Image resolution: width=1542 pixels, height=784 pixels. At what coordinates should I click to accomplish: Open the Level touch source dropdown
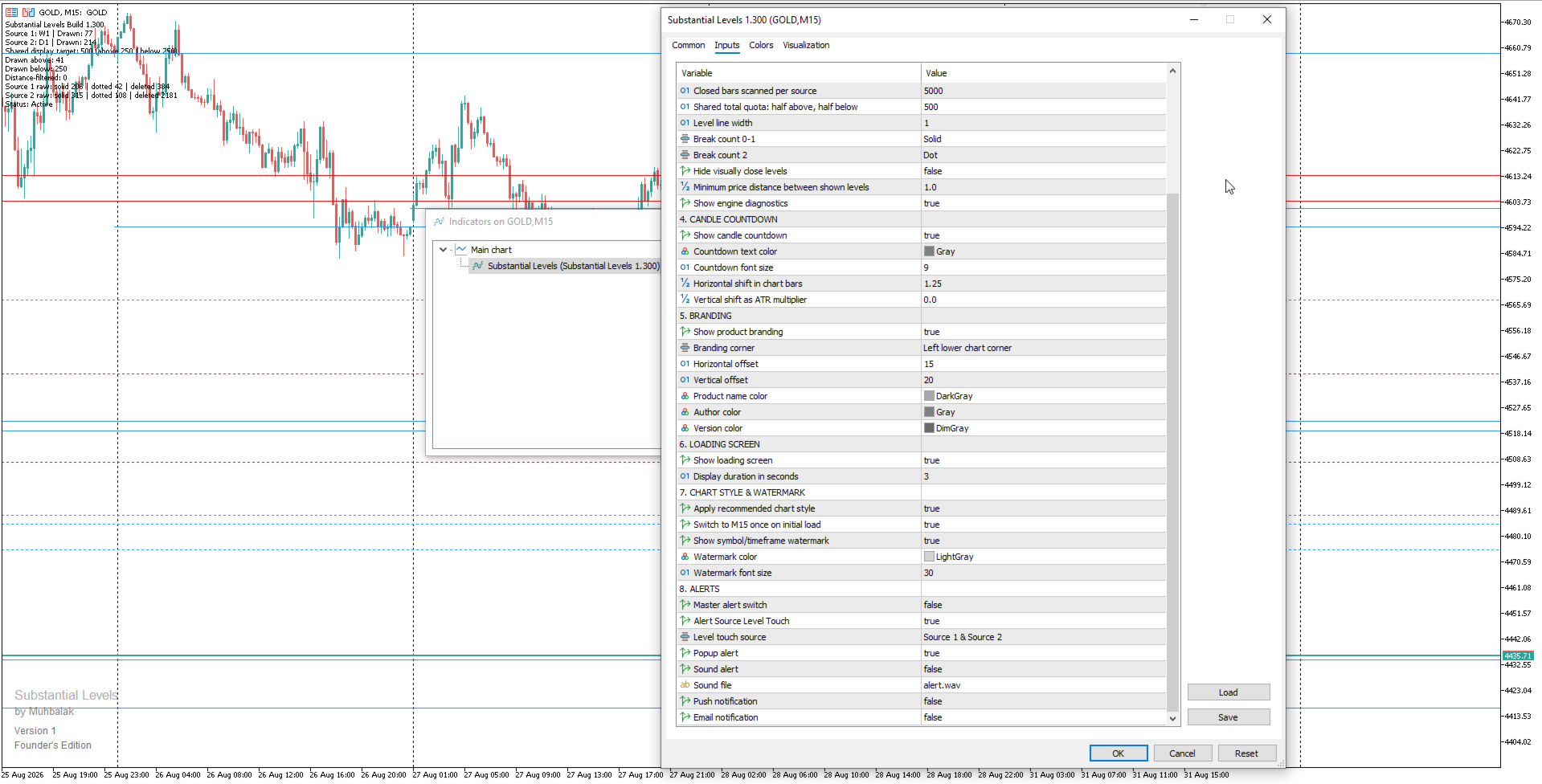click(x=1043, y=637)
